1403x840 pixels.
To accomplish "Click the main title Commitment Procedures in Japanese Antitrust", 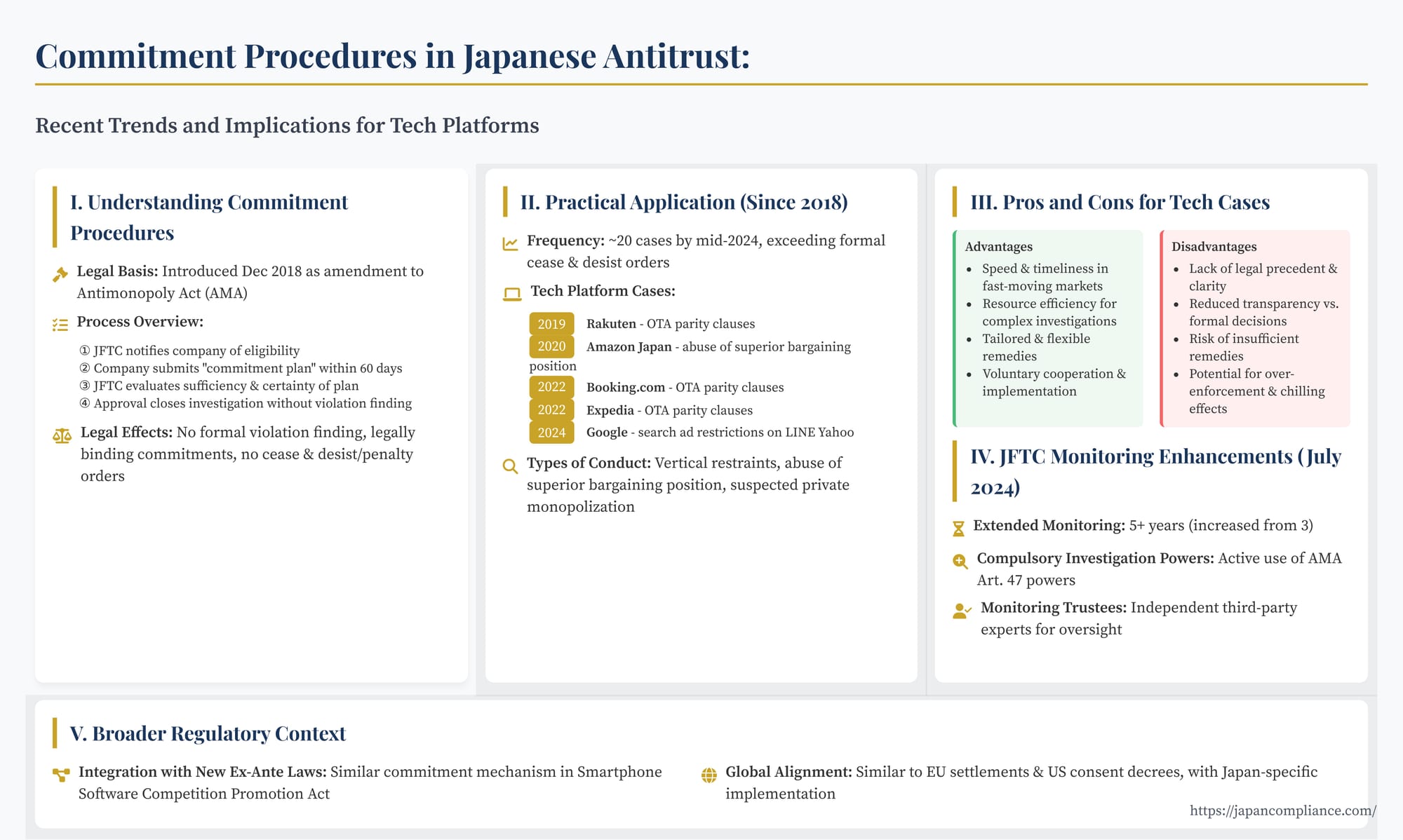I will [x=393, y=56].
